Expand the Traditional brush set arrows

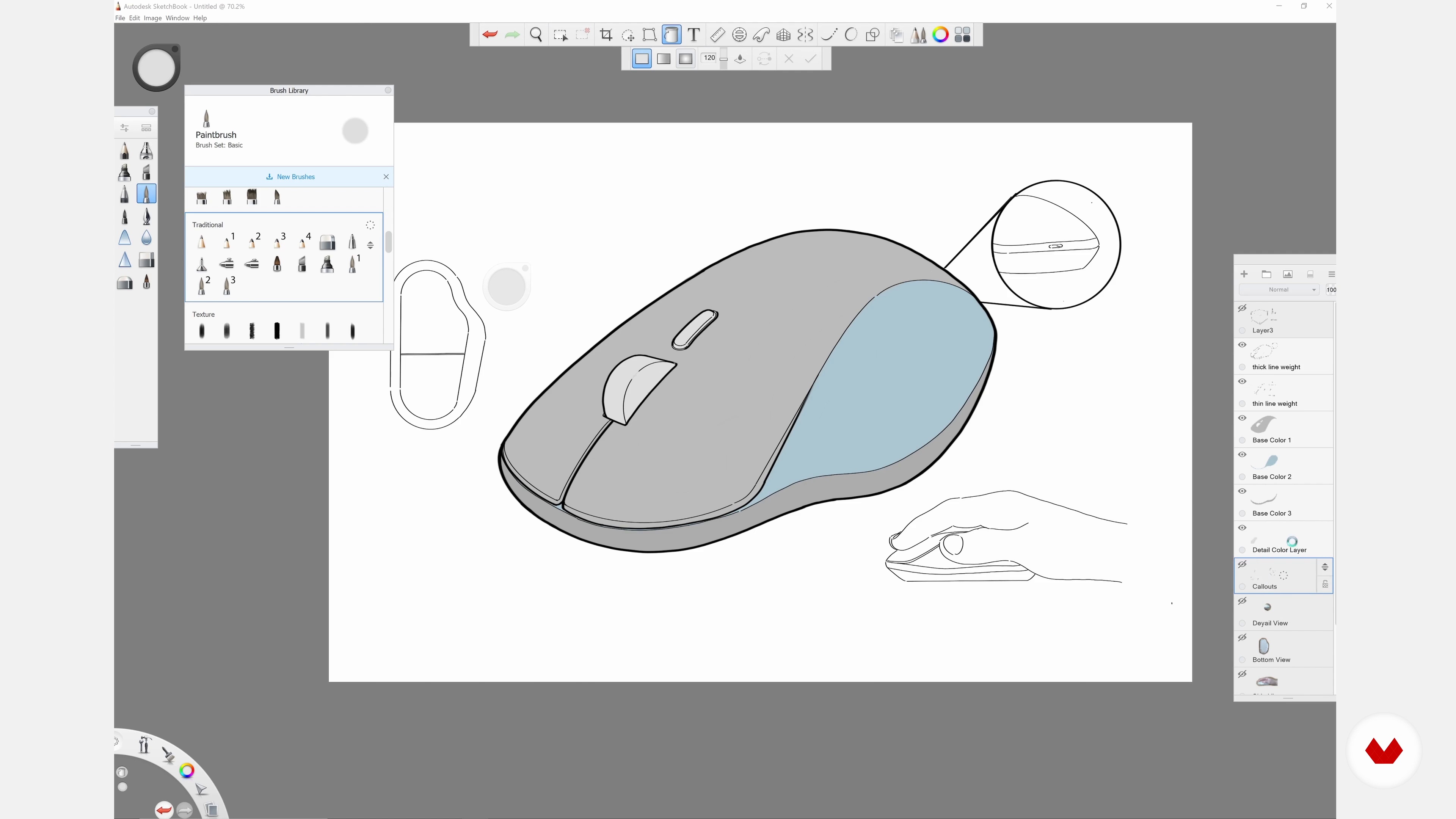pyautogui.click(x=370, y=245)
